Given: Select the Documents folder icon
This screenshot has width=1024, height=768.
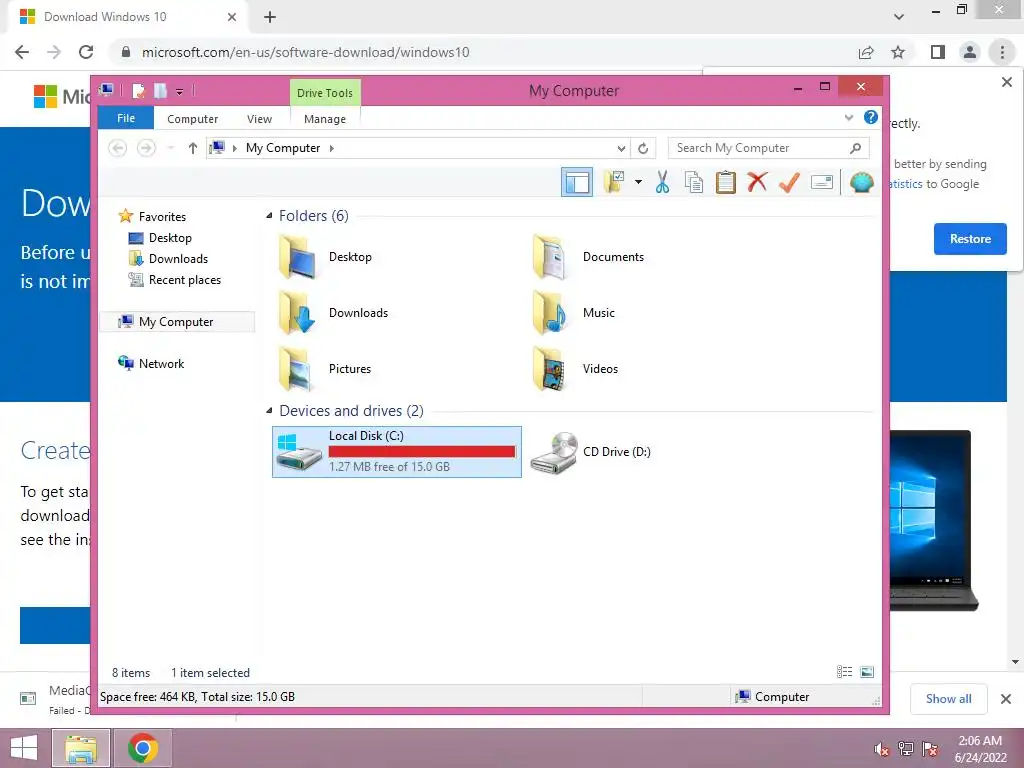Looking at the screenshot, I should point(549,257).
